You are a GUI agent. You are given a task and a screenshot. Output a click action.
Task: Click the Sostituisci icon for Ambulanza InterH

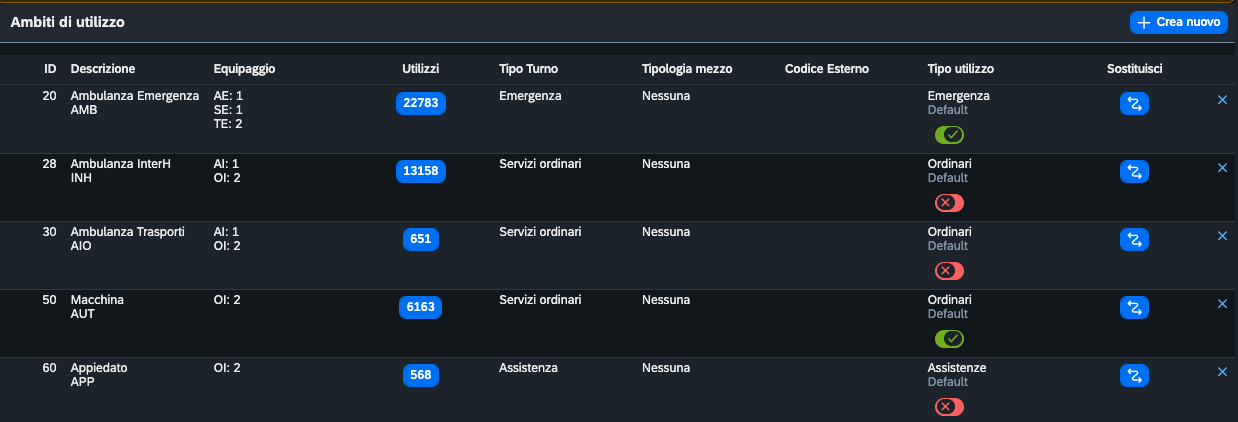[1134, 171]
